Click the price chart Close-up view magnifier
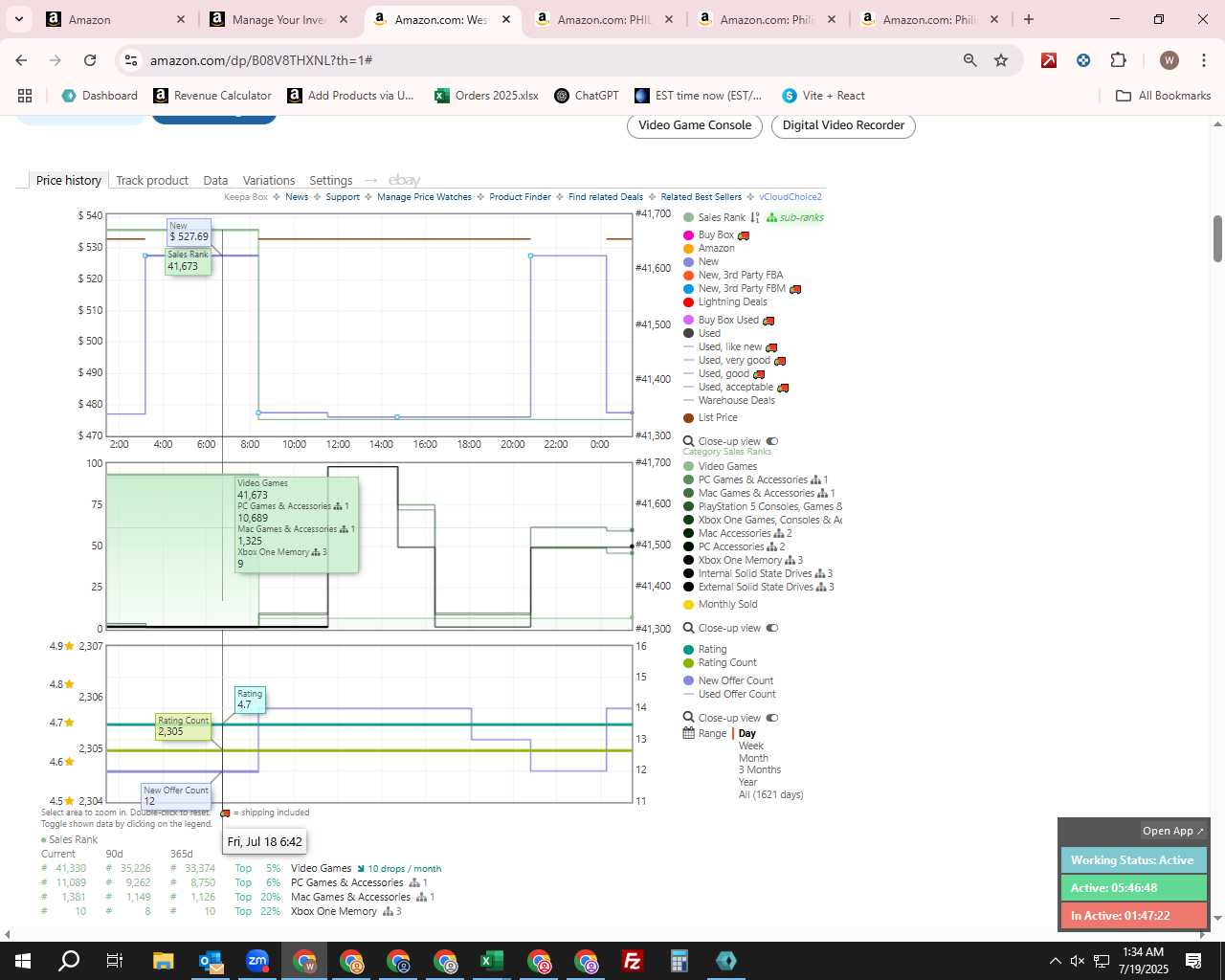Screen dimensions: 1225x980 pos(688,441)
